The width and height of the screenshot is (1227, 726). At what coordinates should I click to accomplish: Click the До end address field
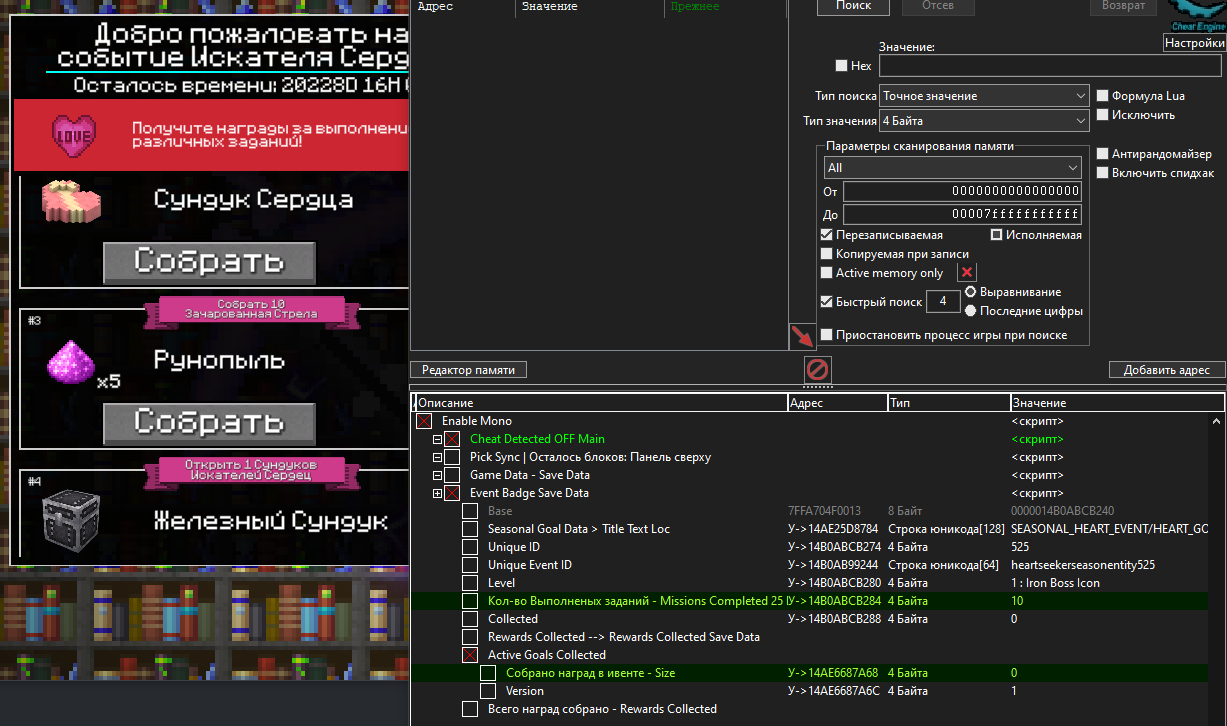(962, 215)
